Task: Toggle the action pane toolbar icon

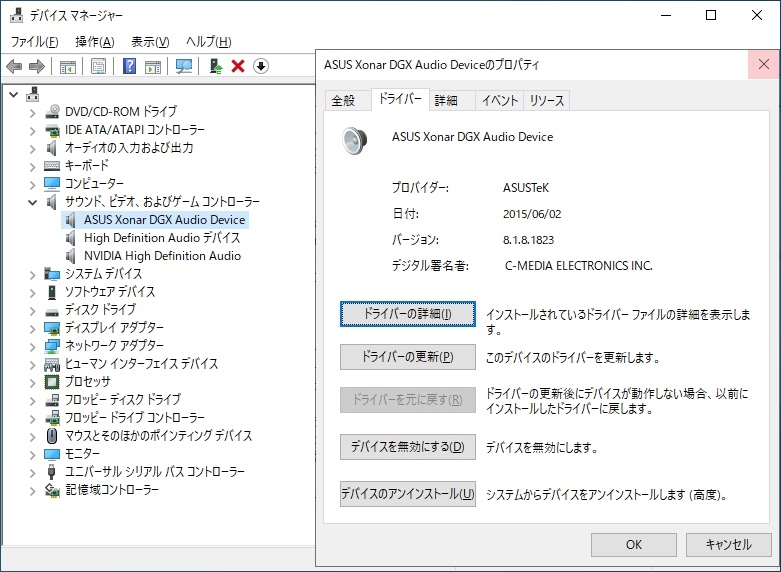Action: tap(153, 66)
